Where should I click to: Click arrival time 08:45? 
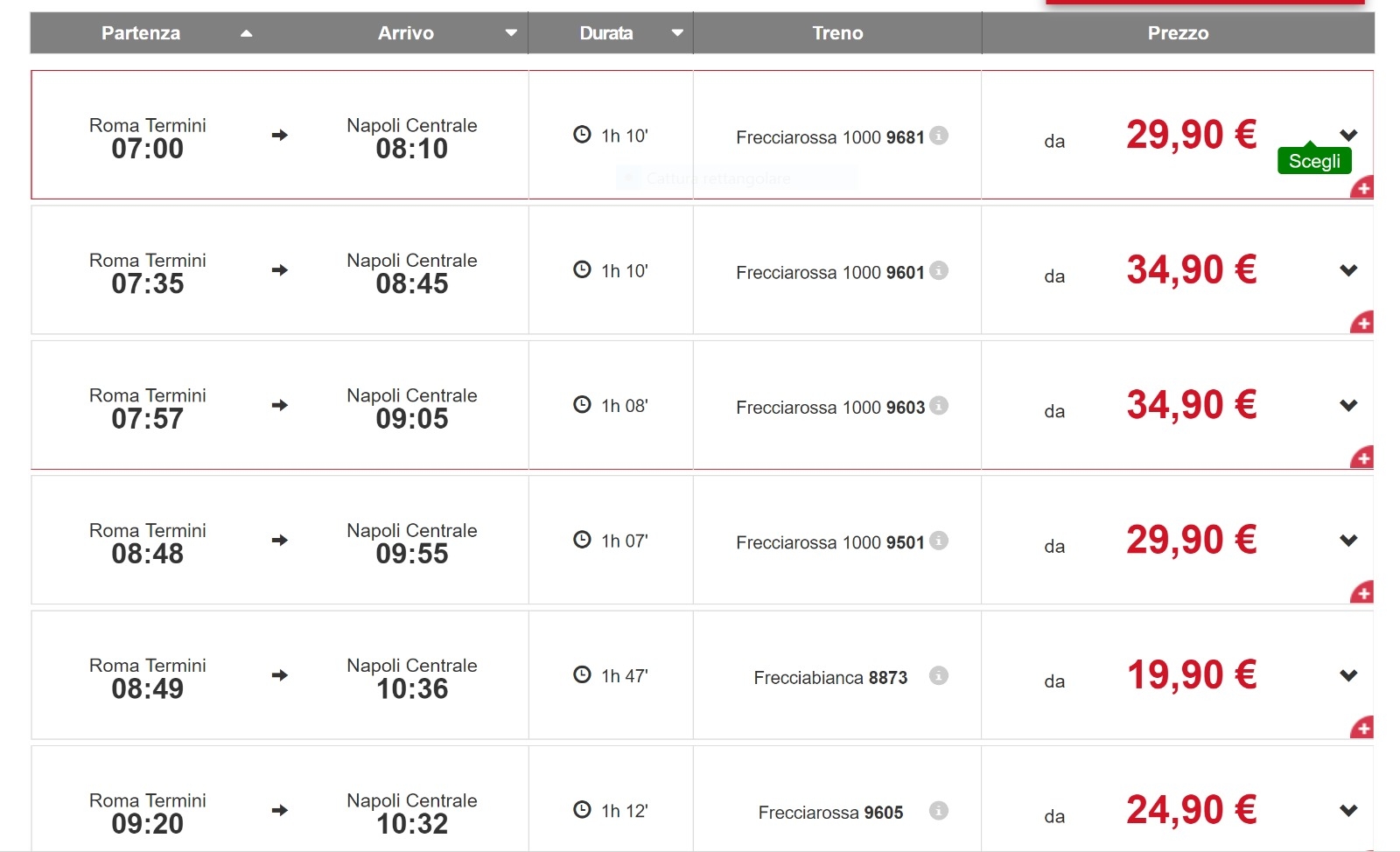(411, 283)
